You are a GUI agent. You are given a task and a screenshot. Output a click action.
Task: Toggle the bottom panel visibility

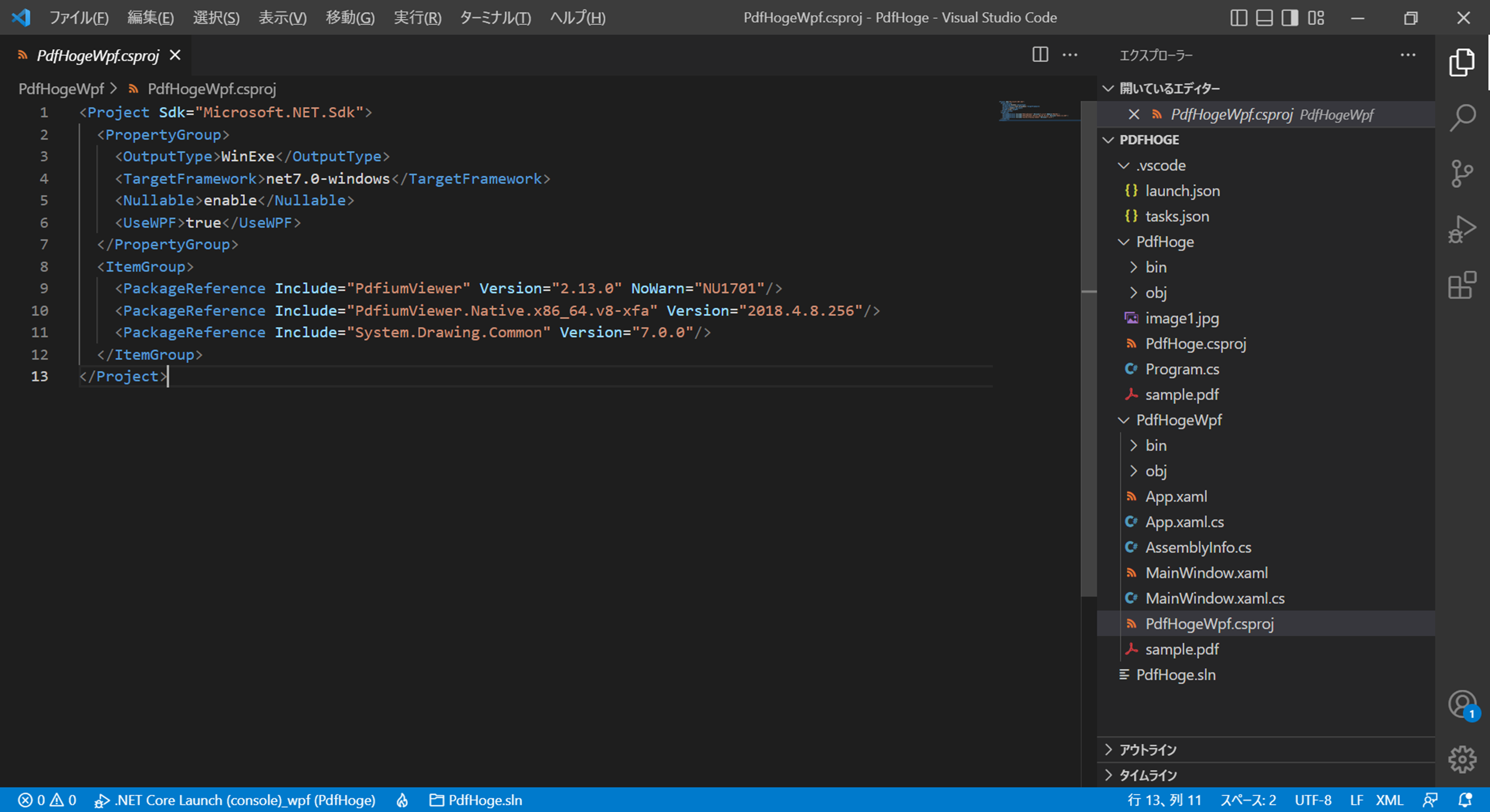coord(1264,18)
